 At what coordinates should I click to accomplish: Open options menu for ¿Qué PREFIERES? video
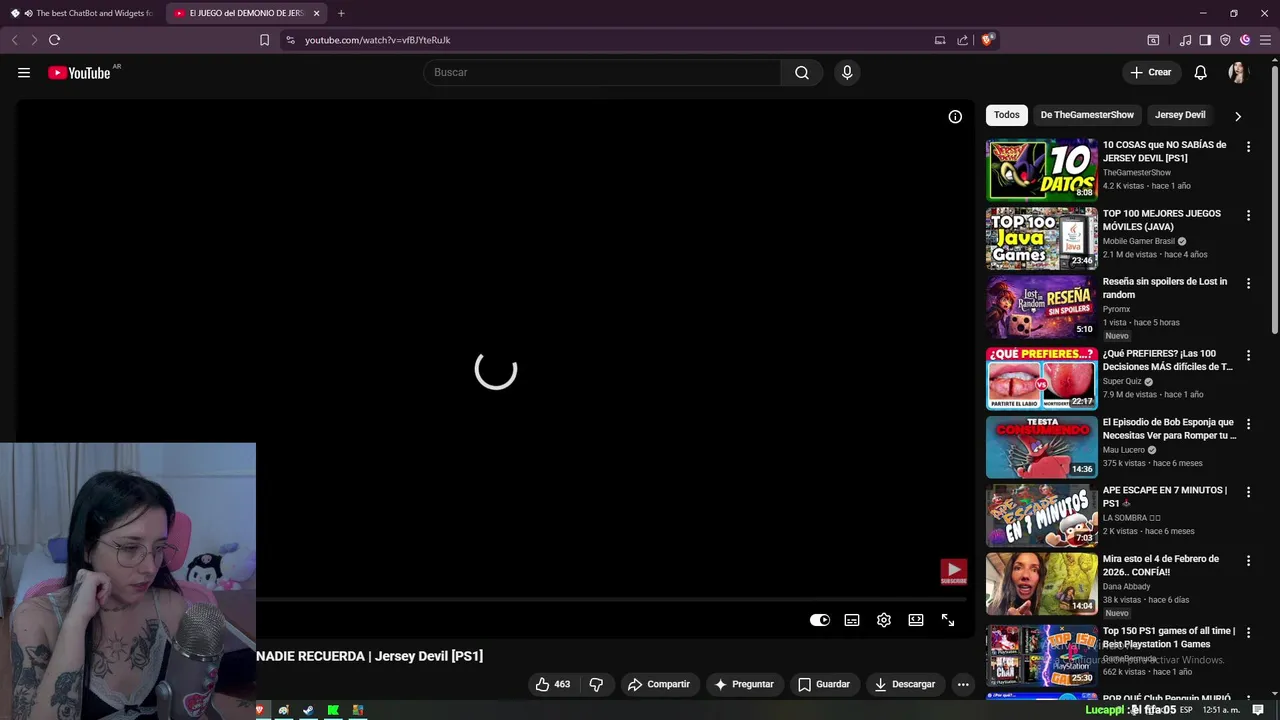(1248, 355)
